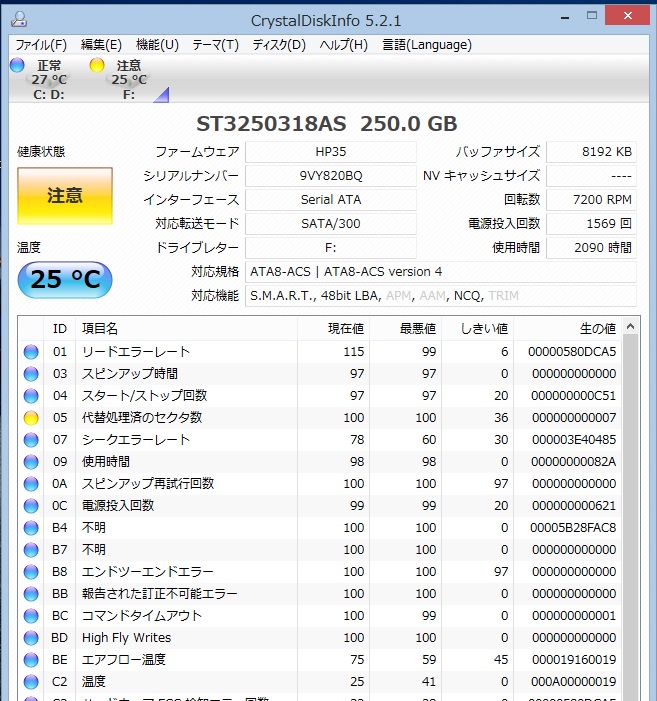
Task: Click the 現在値 column header
Action: pyautogui.click(x=333, y=329)
